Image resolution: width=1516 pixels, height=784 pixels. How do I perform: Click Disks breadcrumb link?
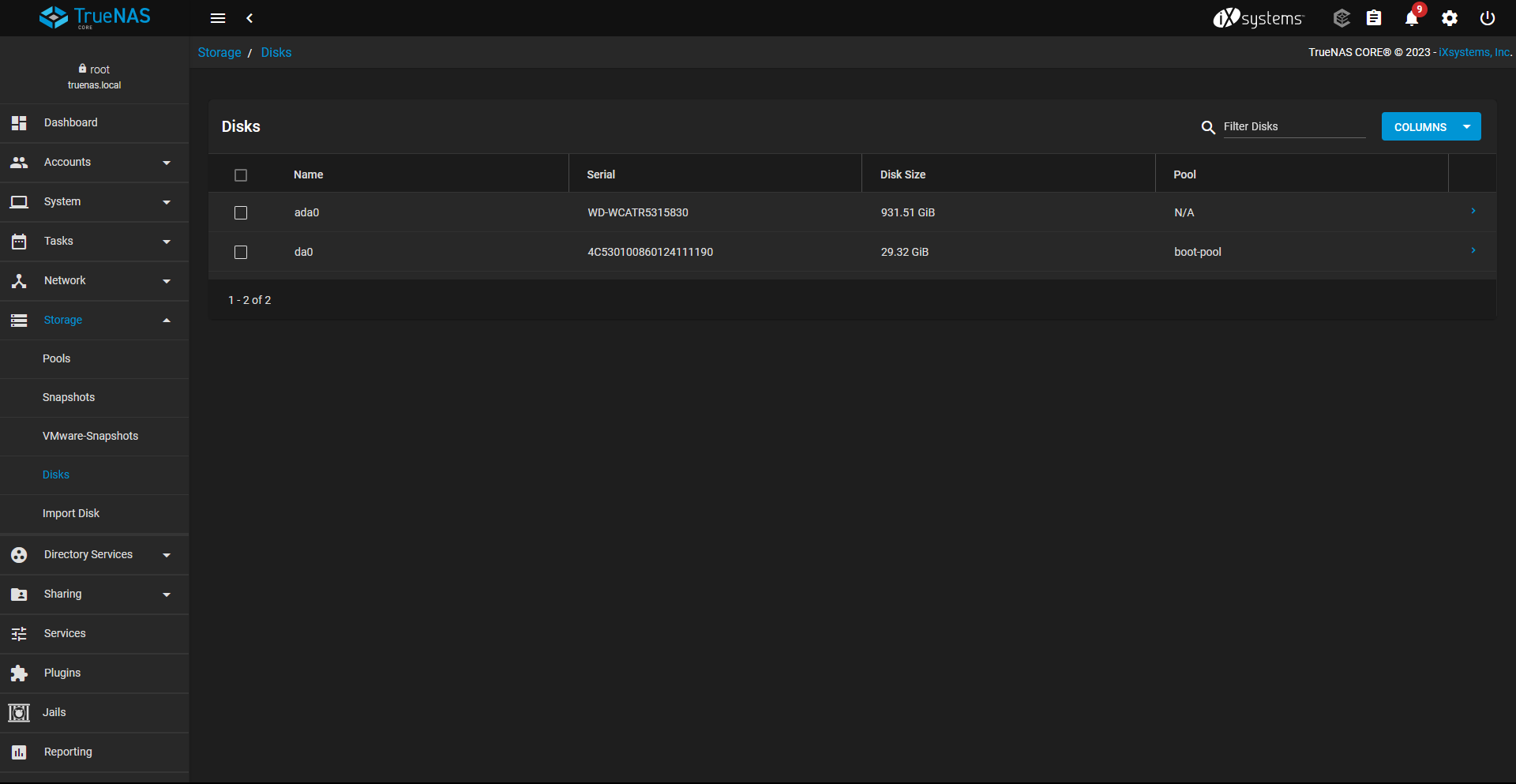(276, 52)
